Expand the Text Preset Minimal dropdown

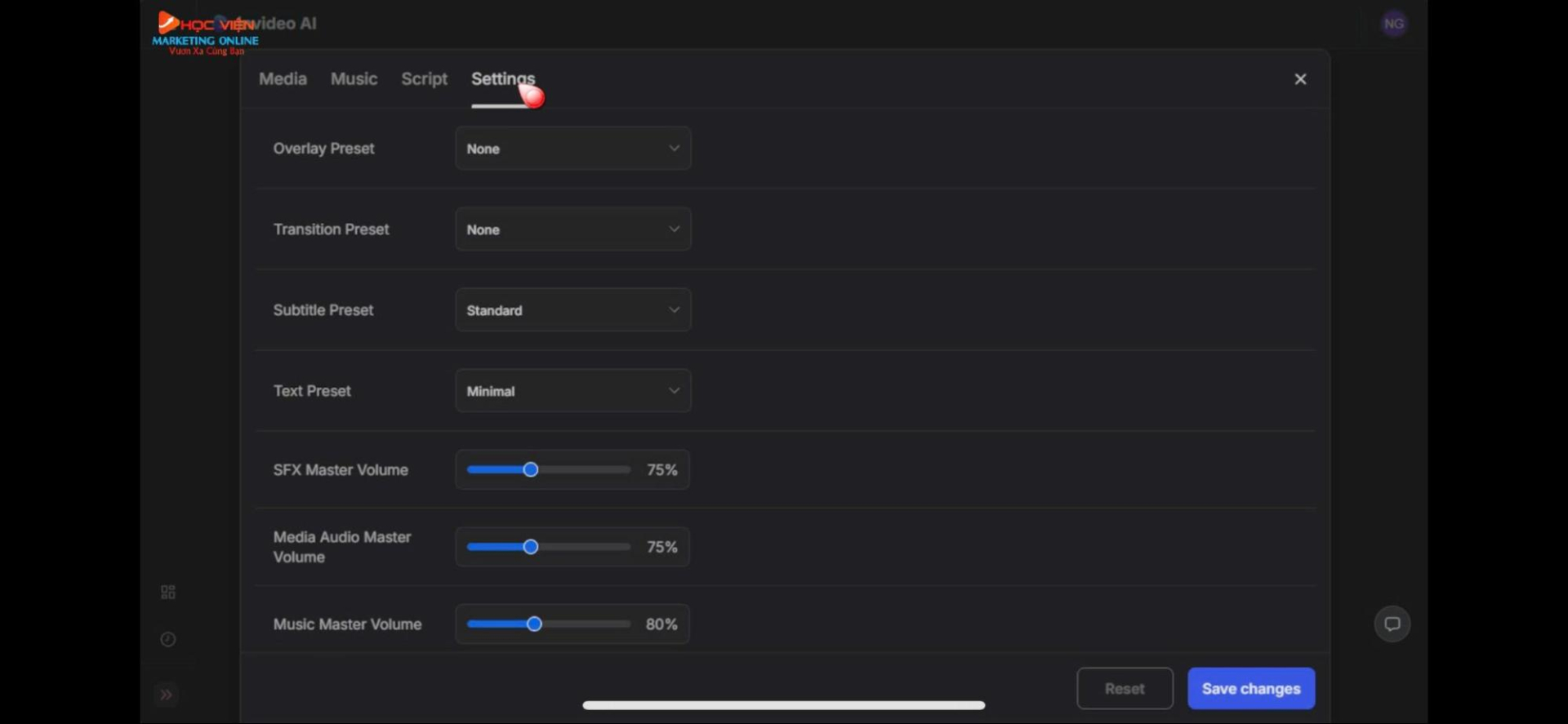[x=572, y=391]
